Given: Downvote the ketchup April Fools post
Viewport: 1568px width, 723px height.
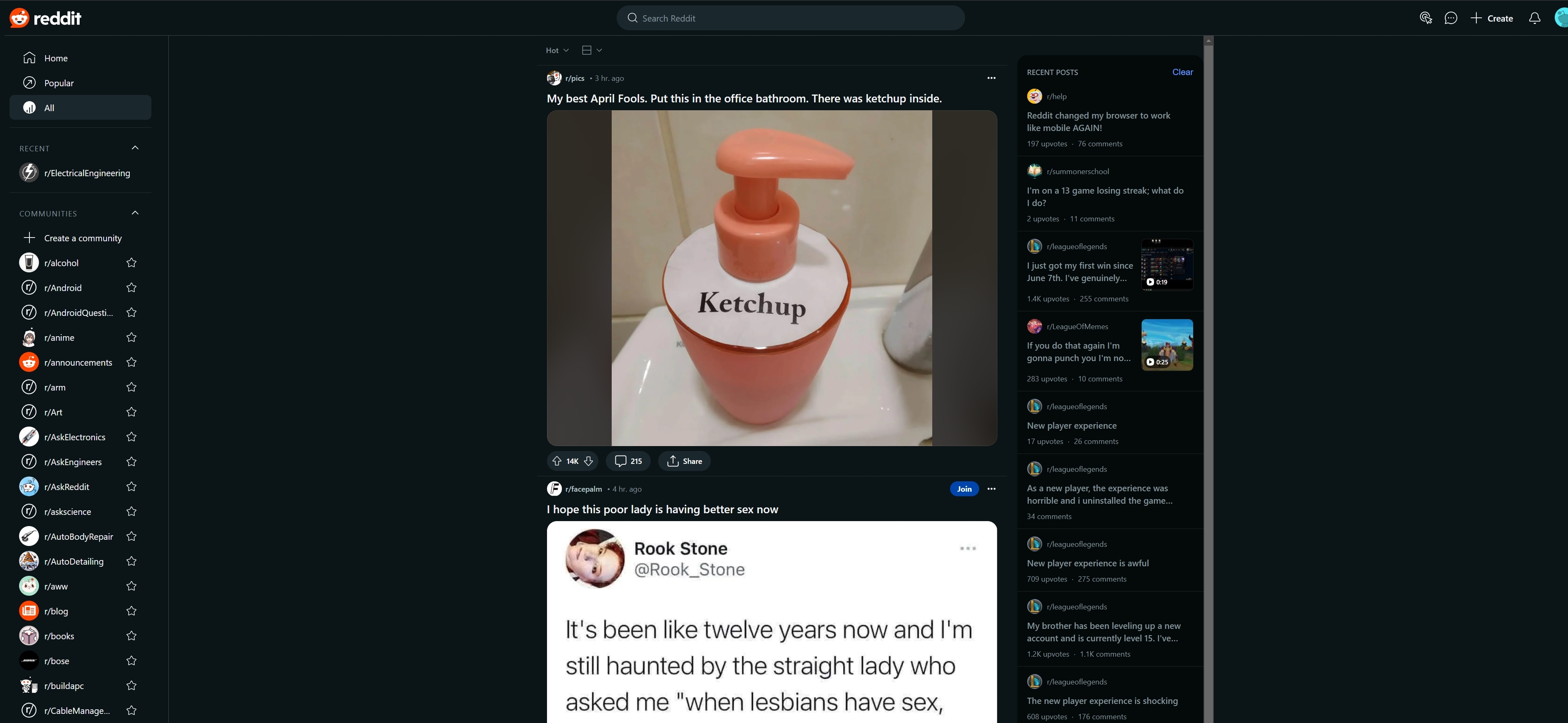Looking at the screenshot, I should 588,461.
